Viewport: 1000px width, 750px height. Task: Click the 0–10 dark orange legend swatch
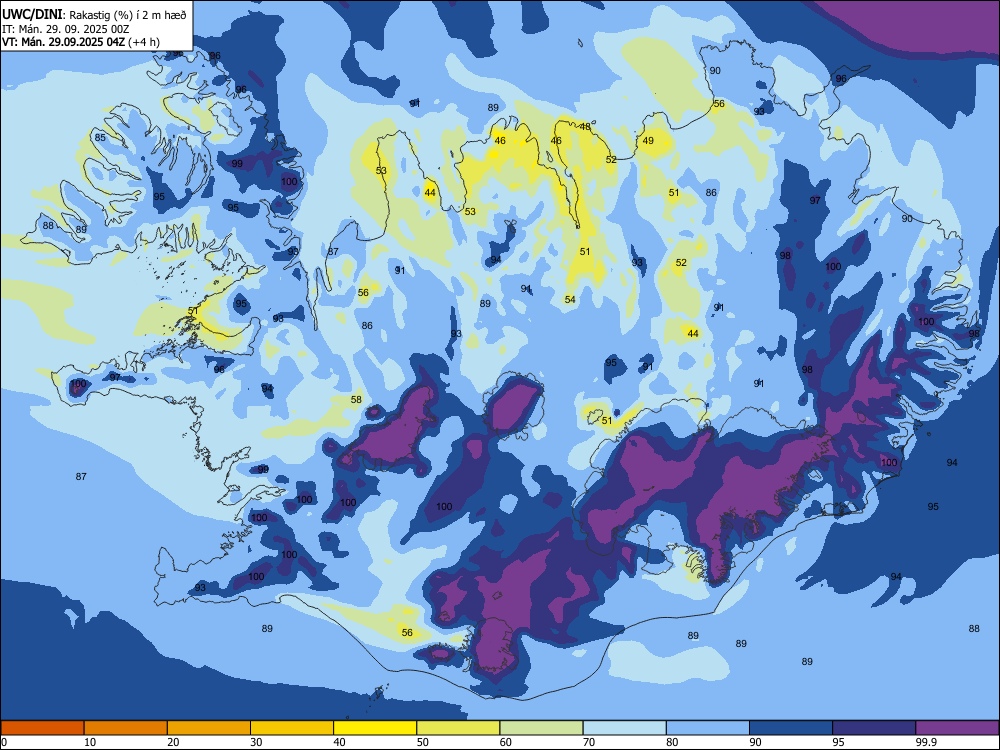tap(42, 728)
